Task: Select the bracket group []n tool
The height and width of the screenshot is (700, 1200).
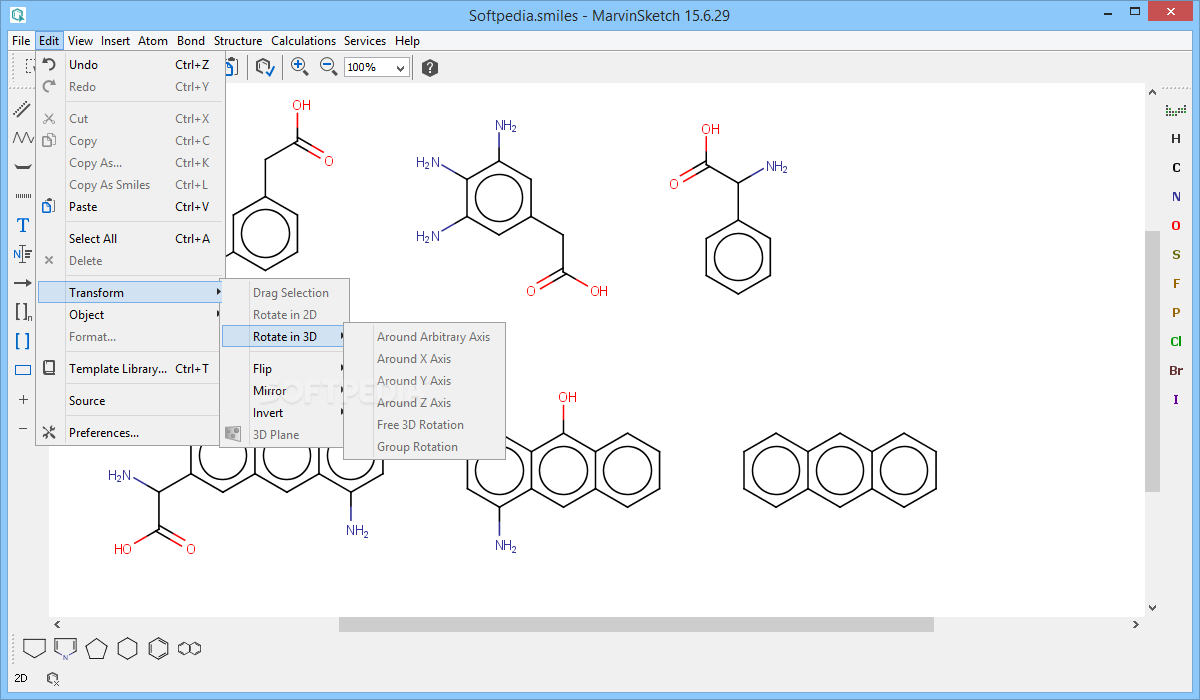Action: pyautogui.click(x=23, y=312)
